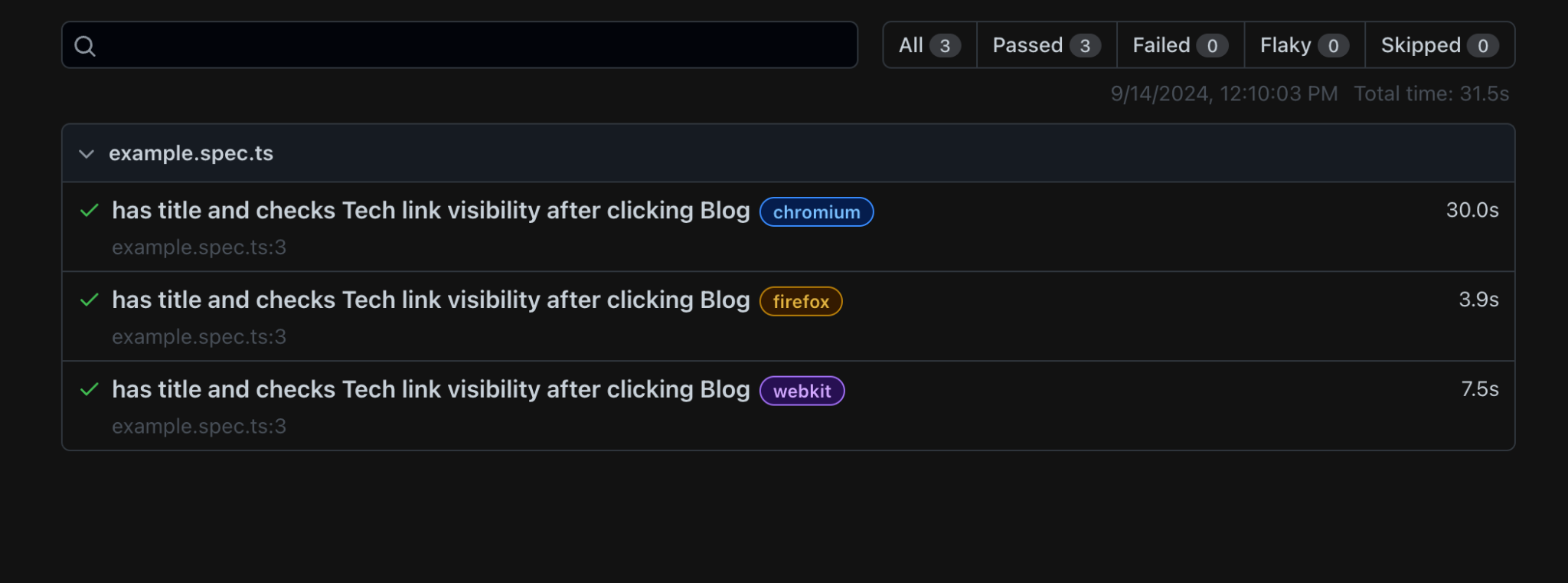Click example.spec.ts:3 location under webkit test
Screen dimensions: 1568x583
pos(199,426)
